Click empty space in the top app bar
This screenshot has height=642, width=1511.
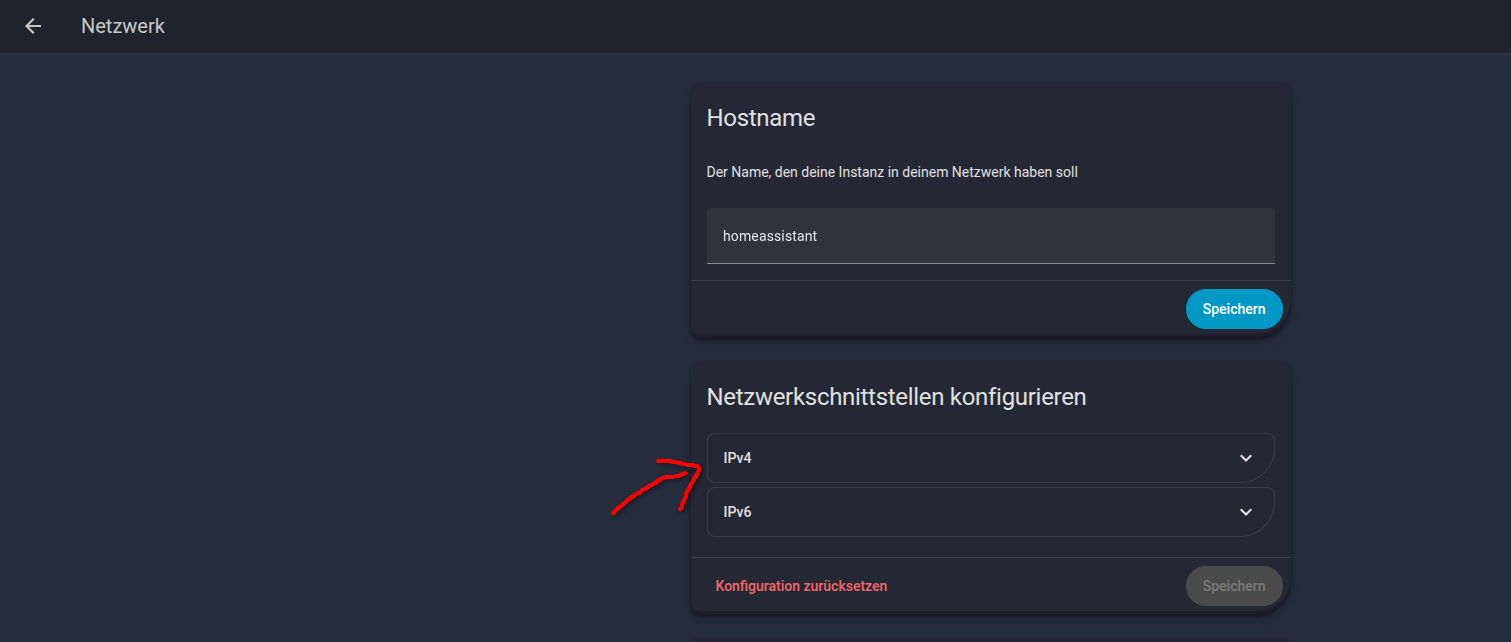[800, 26]
